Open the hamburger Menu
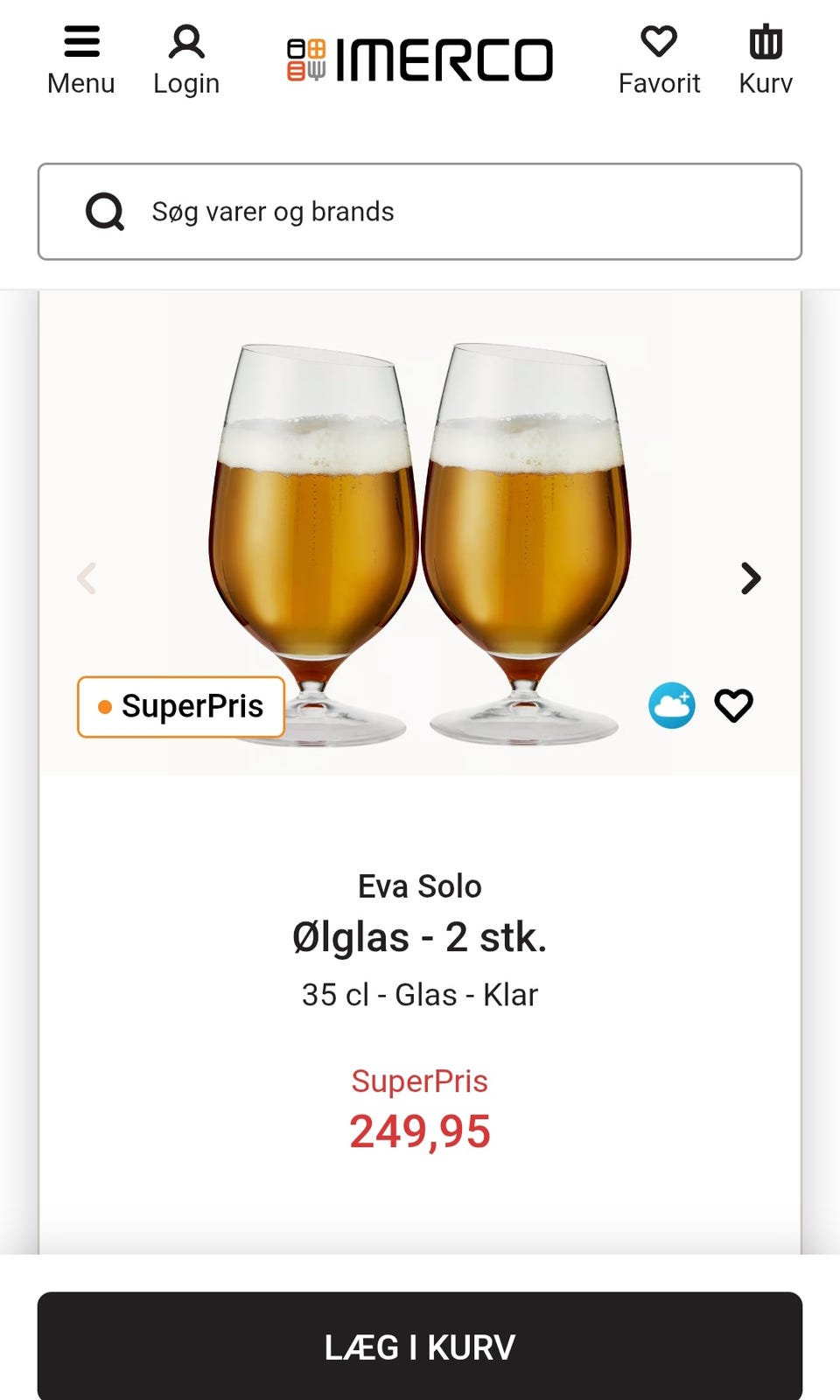This screenshot has height=1400, width=840. tap(80, 59)
